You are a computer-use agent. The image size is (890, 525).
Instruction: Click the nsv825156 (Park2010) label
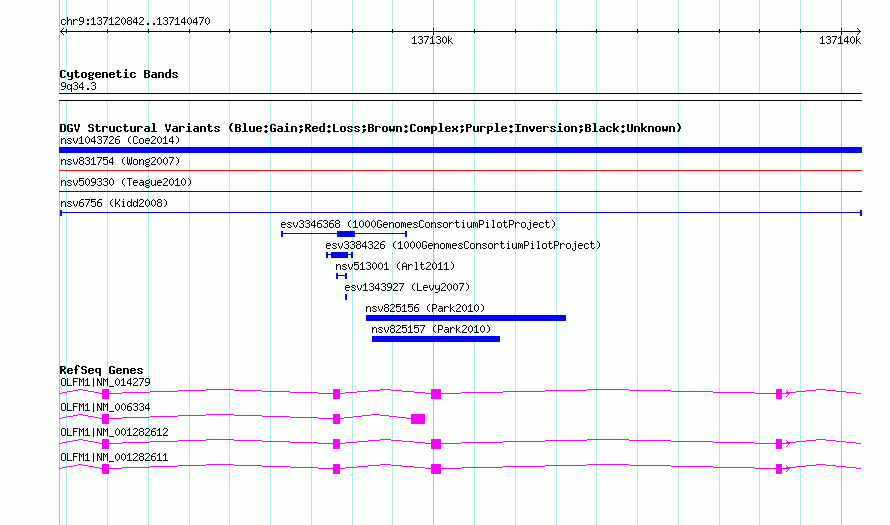[x=425, y=308]
